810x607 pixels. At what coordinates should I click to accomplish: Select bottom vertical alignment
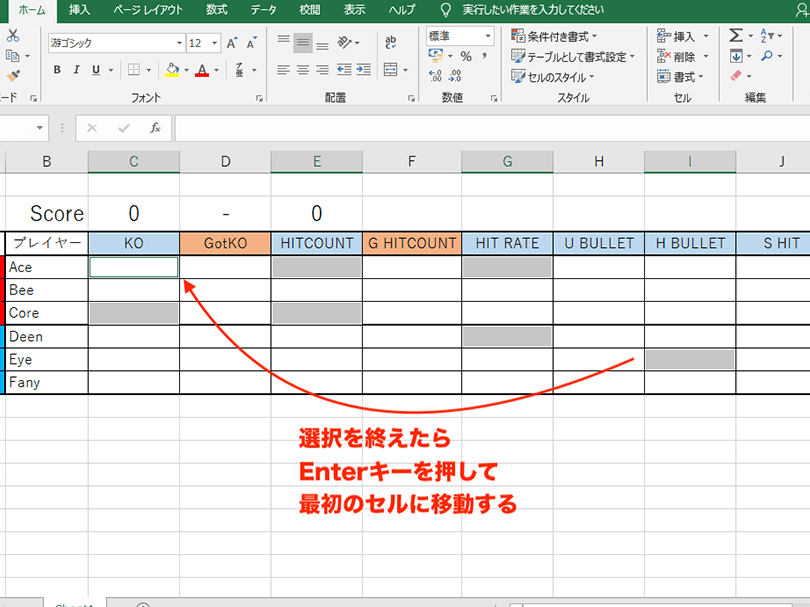point(322,43)
